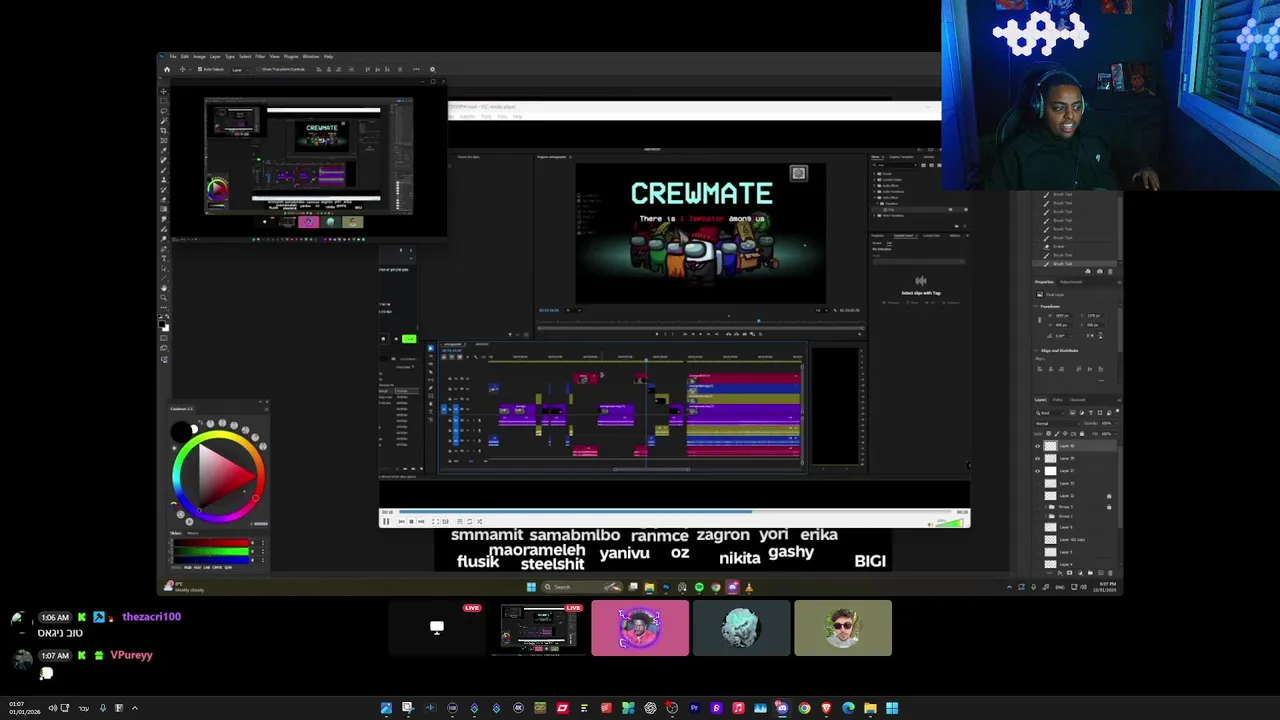
Task: Hide Layer 37 with its eye icon
Action: point(1038,471)
